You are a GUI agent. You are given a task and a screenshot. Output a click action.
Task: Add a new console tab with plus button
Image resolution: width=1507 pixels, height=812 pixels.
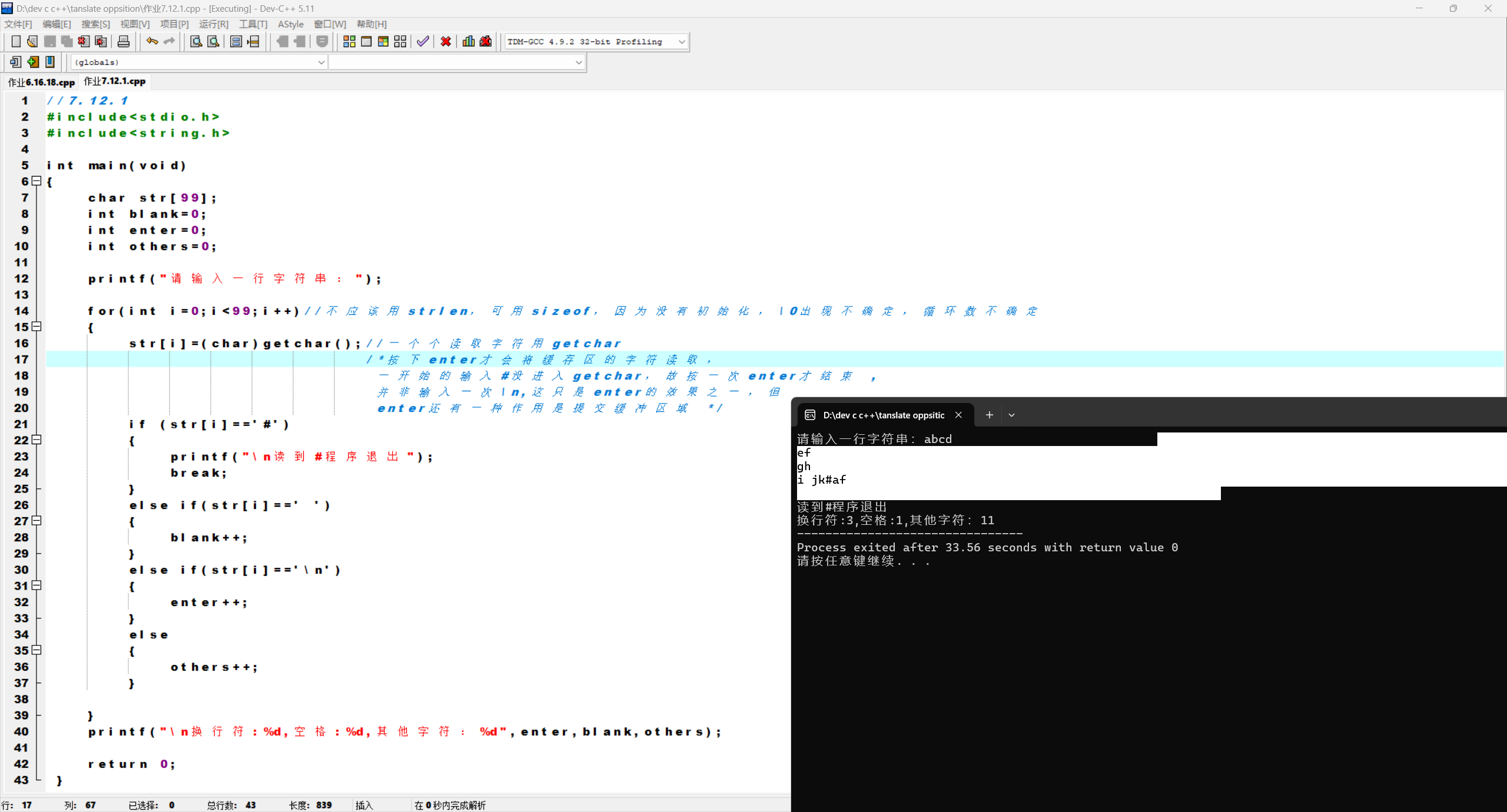pyautogui.click(x=989, y=415)
